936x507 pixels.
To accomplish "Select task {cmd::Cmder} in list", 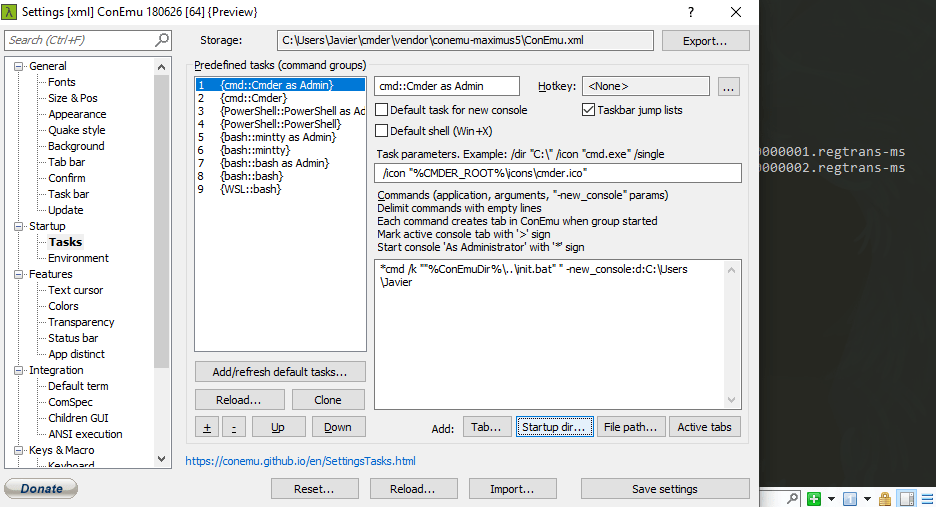I will 280,98.
